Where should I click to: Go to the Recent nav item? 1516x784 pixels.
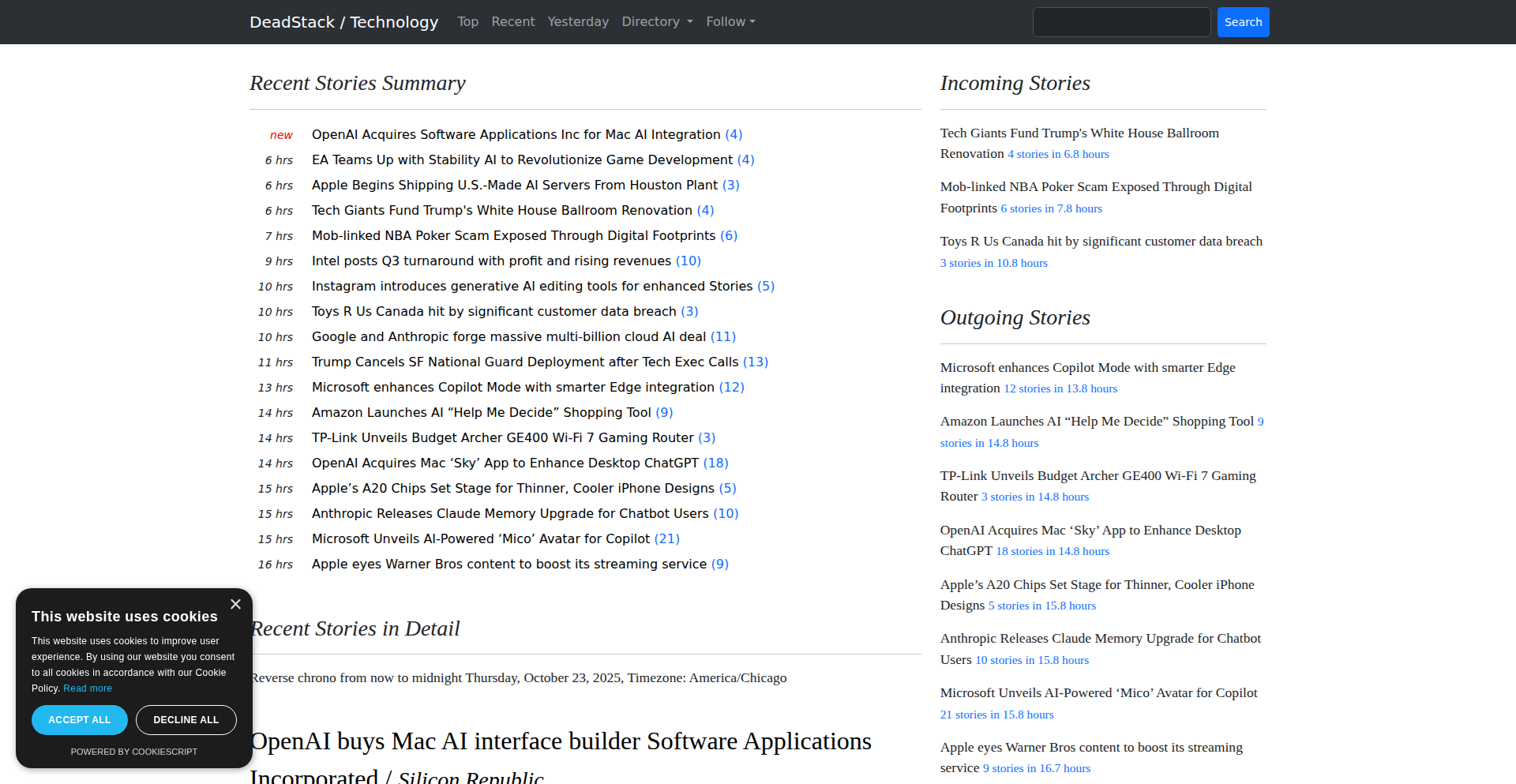pyautogui.click(x=512, y=22)
